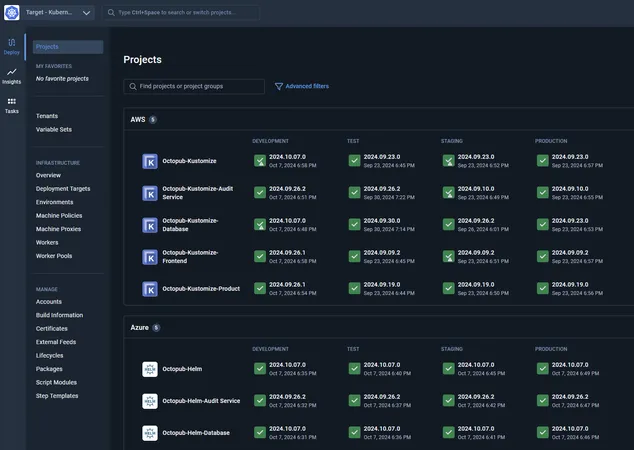Click the Octopub-Kustomize project icon

pos(150,161)
